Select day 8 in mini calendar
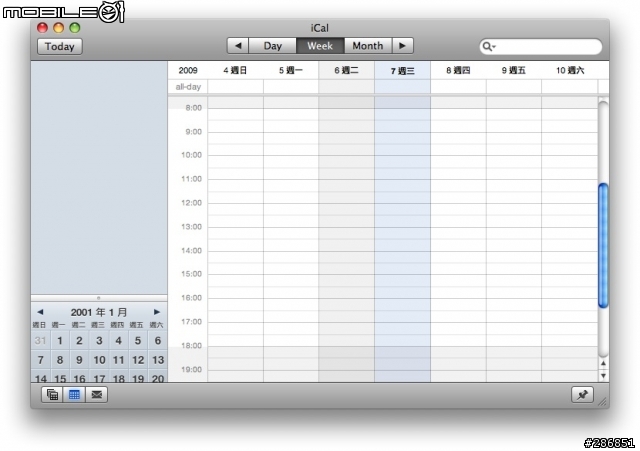Viewport: 640px width, 451px height. point(60,360)
